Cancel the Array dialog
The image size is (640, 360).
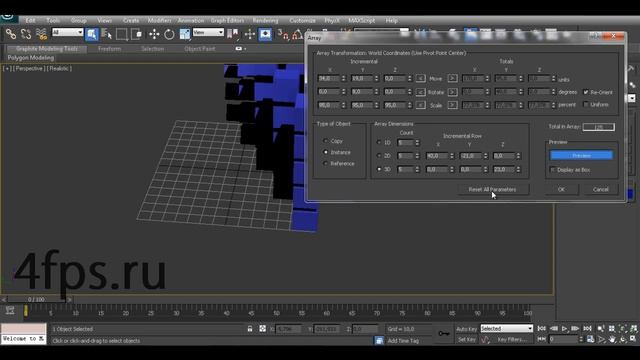click(600, 189)
